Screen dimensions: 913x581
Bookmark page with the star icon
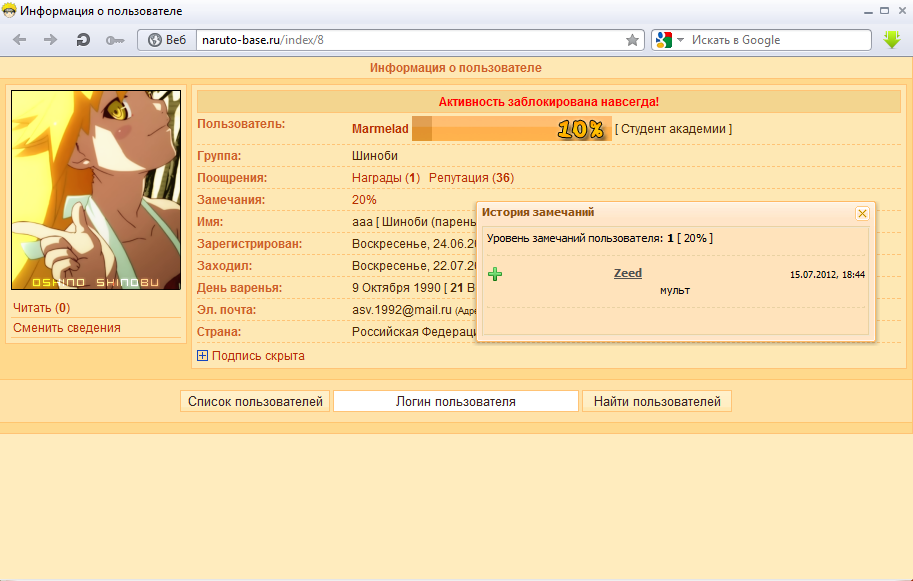click(x=632, y=40)
